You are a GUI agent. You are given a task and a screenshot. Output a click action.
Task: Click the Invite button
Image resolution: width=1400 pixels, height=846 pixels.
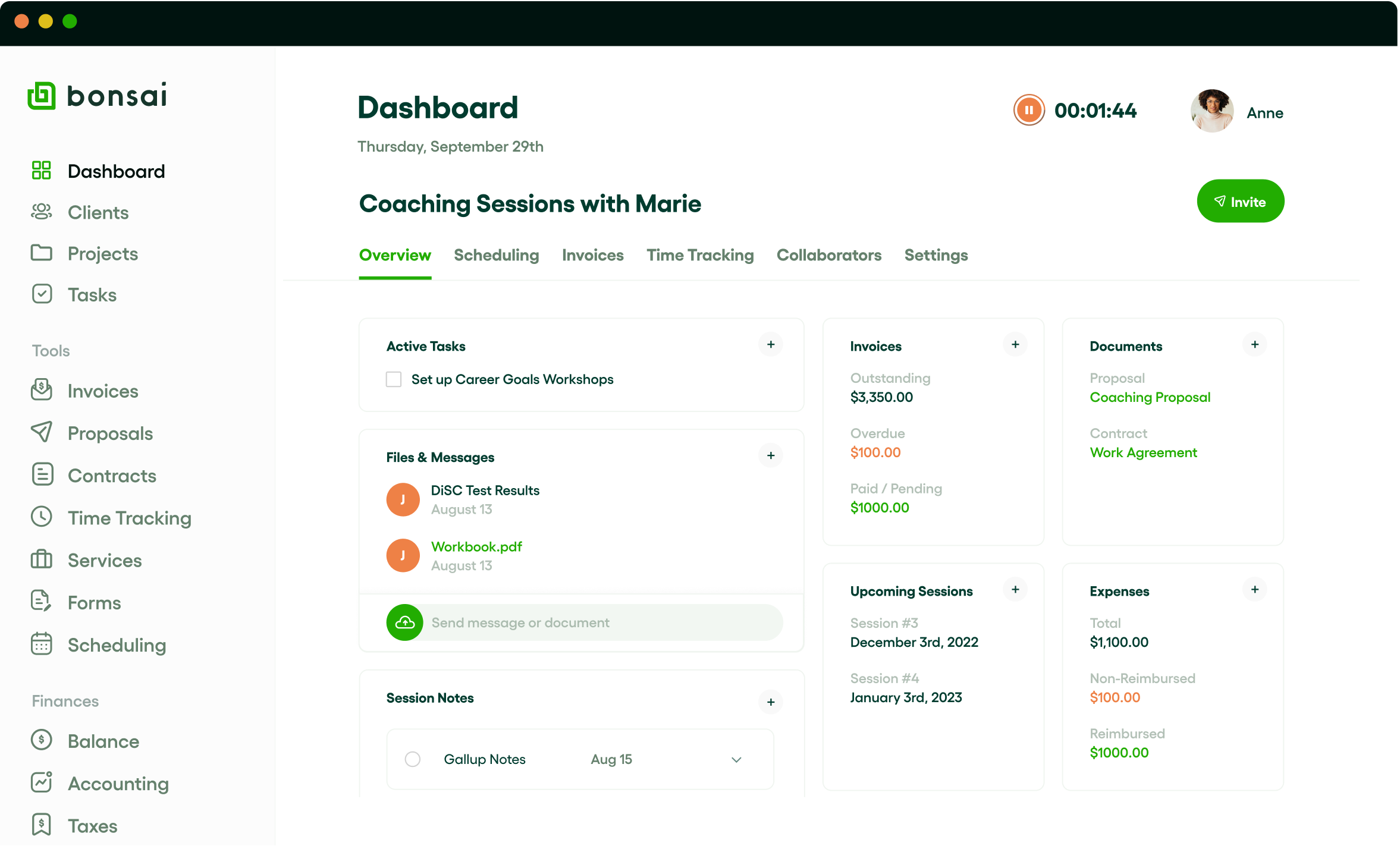1240,202
